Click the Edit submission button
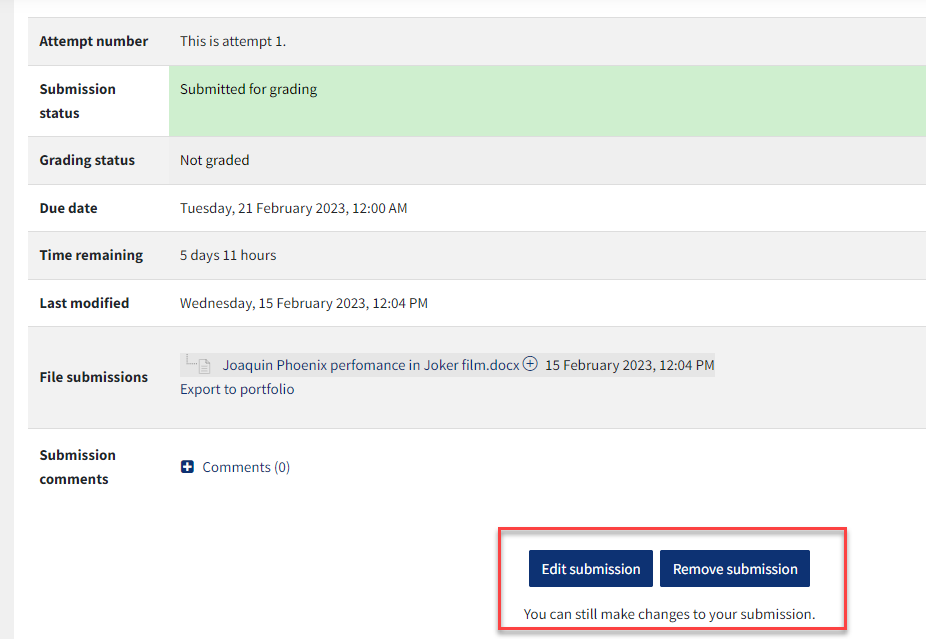 (590, 568)
